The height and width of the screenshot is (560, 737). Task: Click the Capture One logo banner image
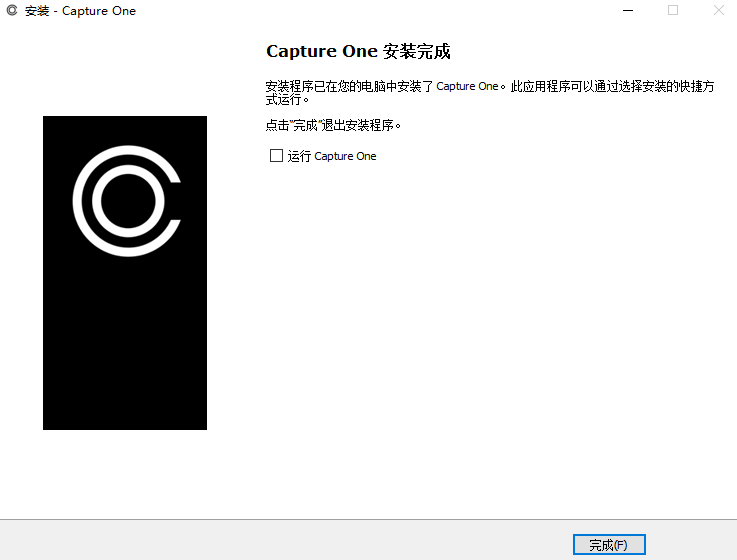tap(125, 273)
